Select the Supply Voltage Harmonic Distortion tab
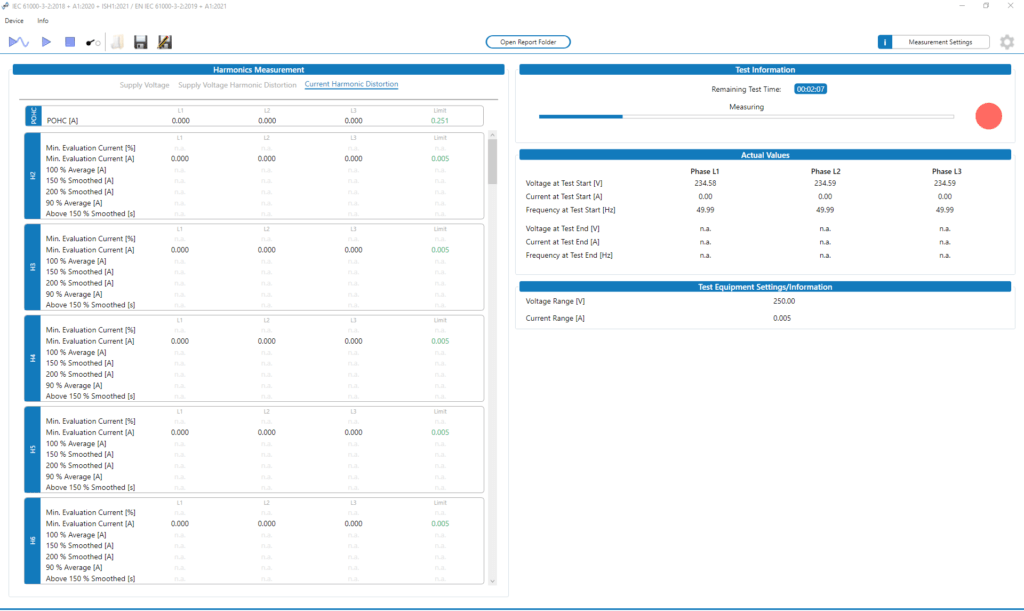This screenshot has height=611, width=1024. tap(237, 85)
